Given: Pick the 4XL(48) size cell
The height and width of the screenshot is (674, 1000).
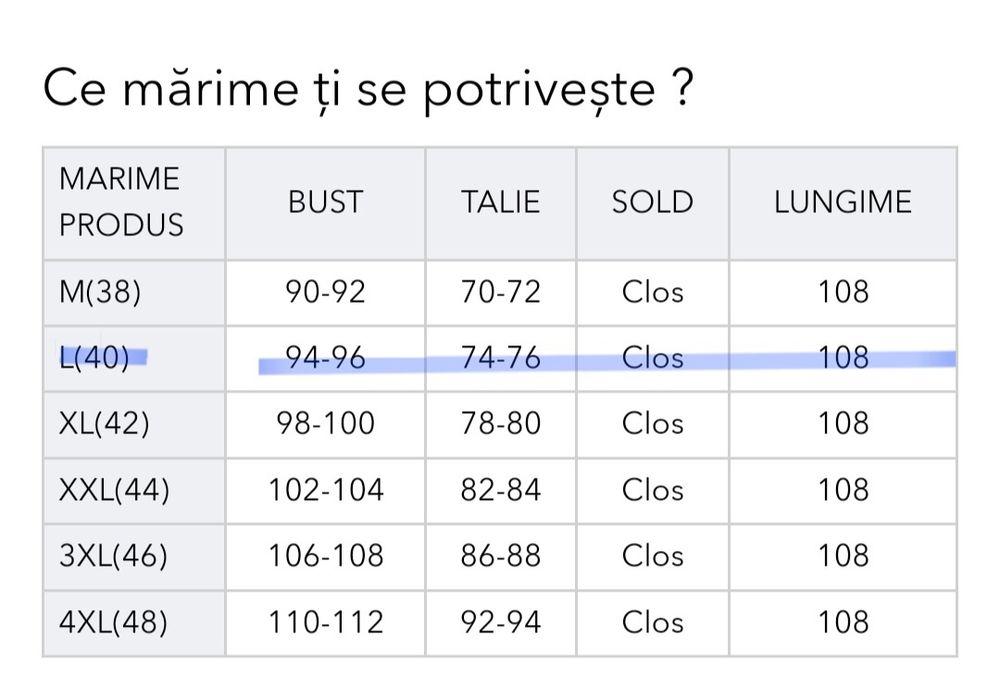Looking at the screenshot, I should click(113, 622).
